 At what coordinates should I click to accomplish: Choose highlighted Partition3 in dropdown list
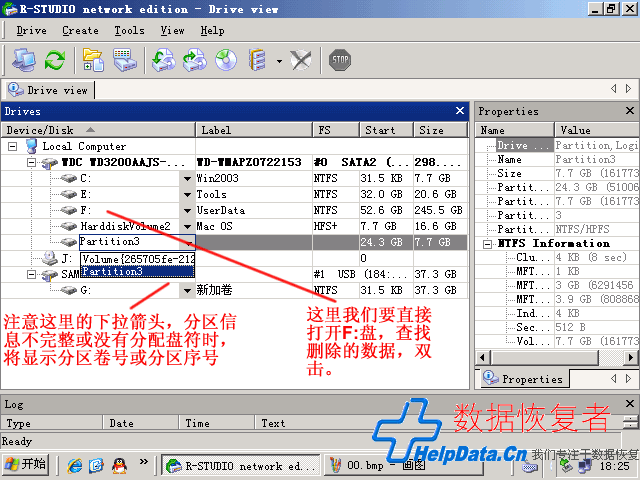138,271
